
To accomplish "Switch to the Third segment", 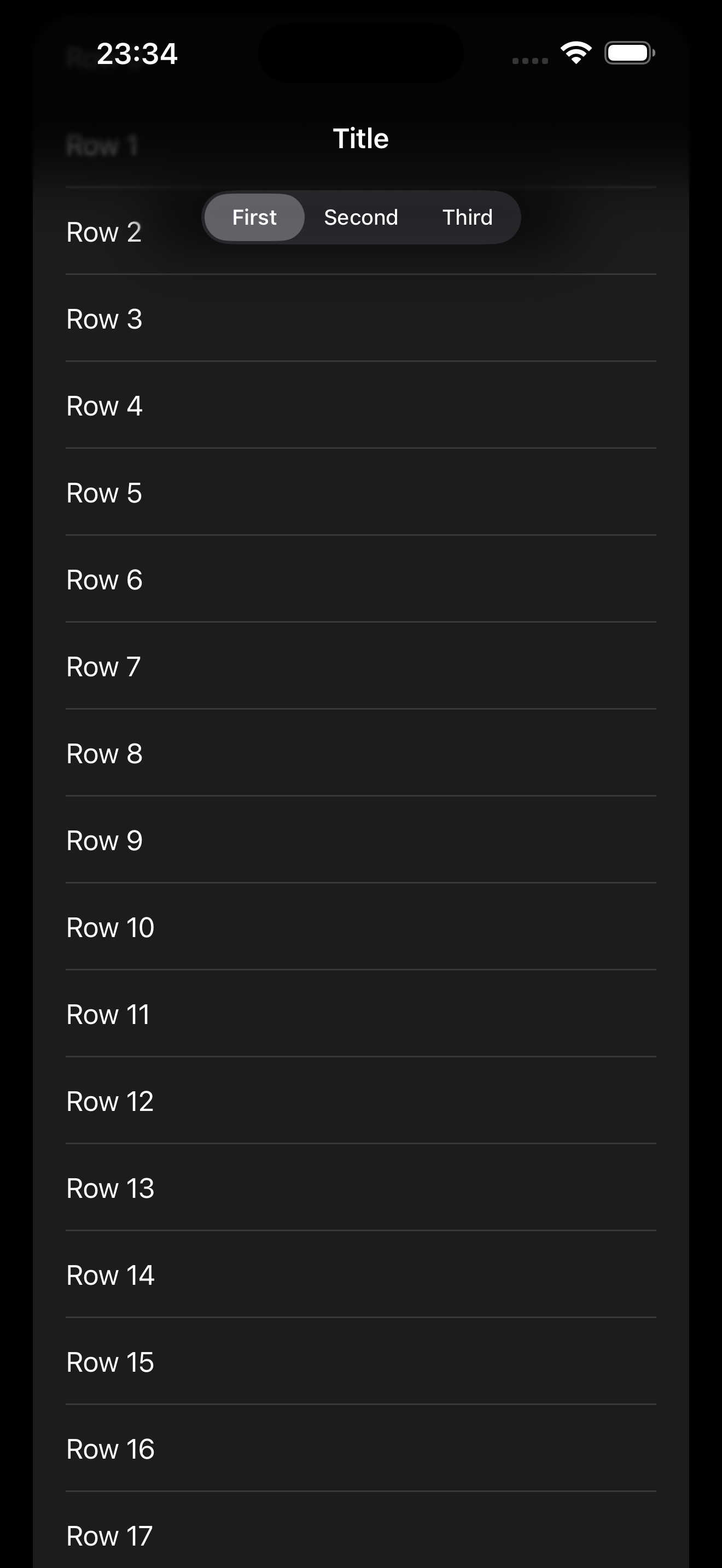I will tap(468, 217).
